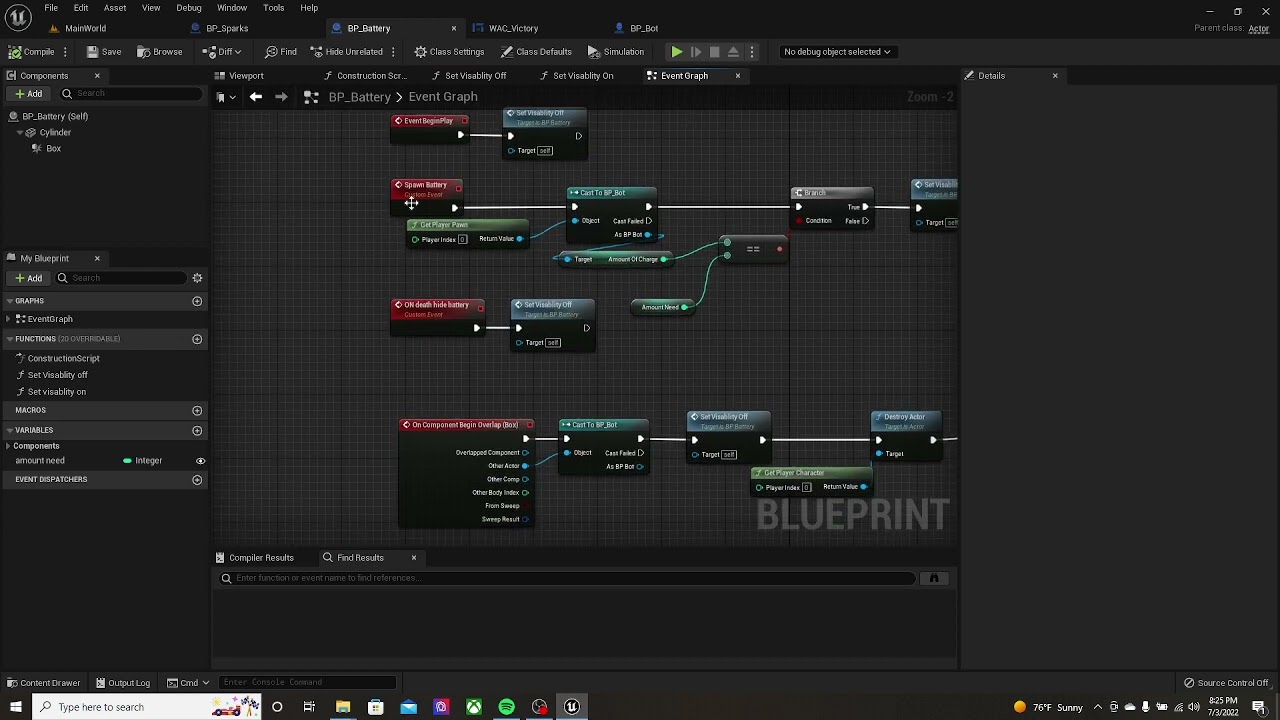Open the Debug menu
Screen dimensions: 1280x720
click(x=189, y=8)
